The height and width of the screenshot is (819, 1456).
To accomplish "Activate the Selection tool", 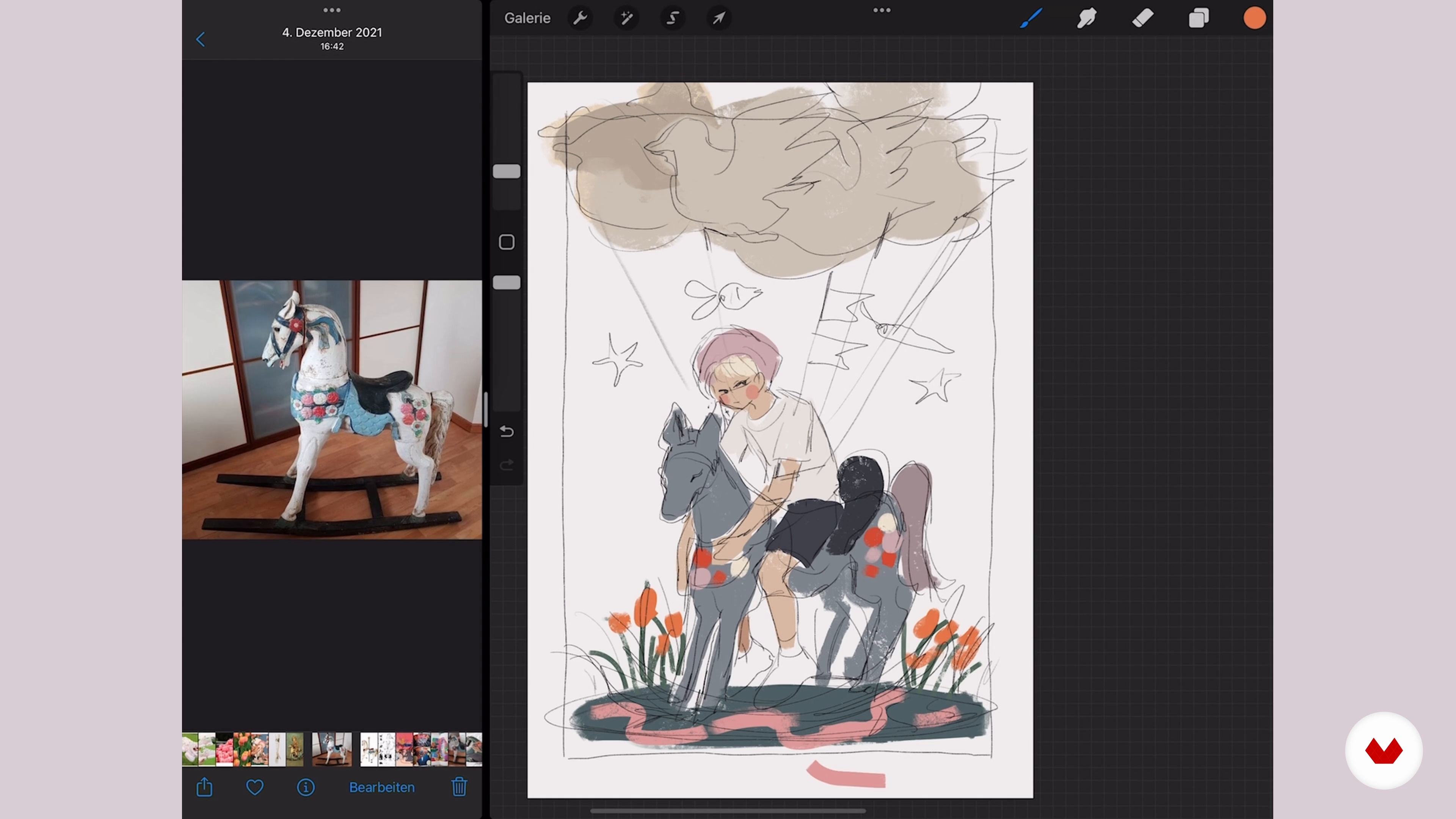I will click(x=673, y=18).
